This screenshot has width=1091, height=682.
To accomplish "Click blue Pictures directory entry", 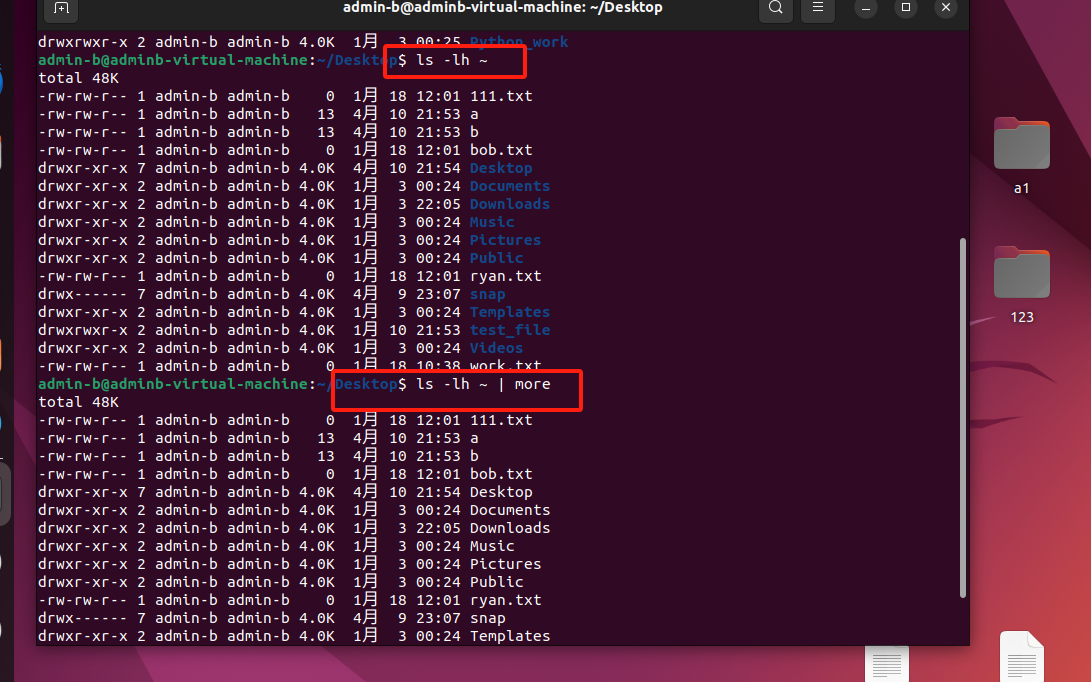I will pos(505,240).
